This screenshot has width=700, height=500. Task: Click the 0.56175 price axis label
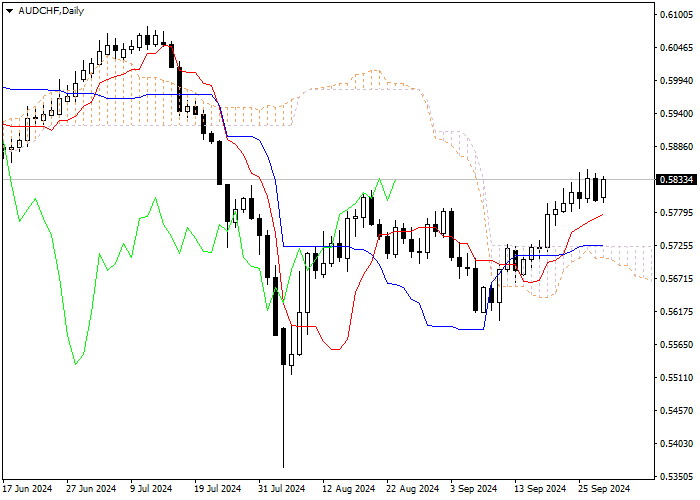[x=676, y=312]
